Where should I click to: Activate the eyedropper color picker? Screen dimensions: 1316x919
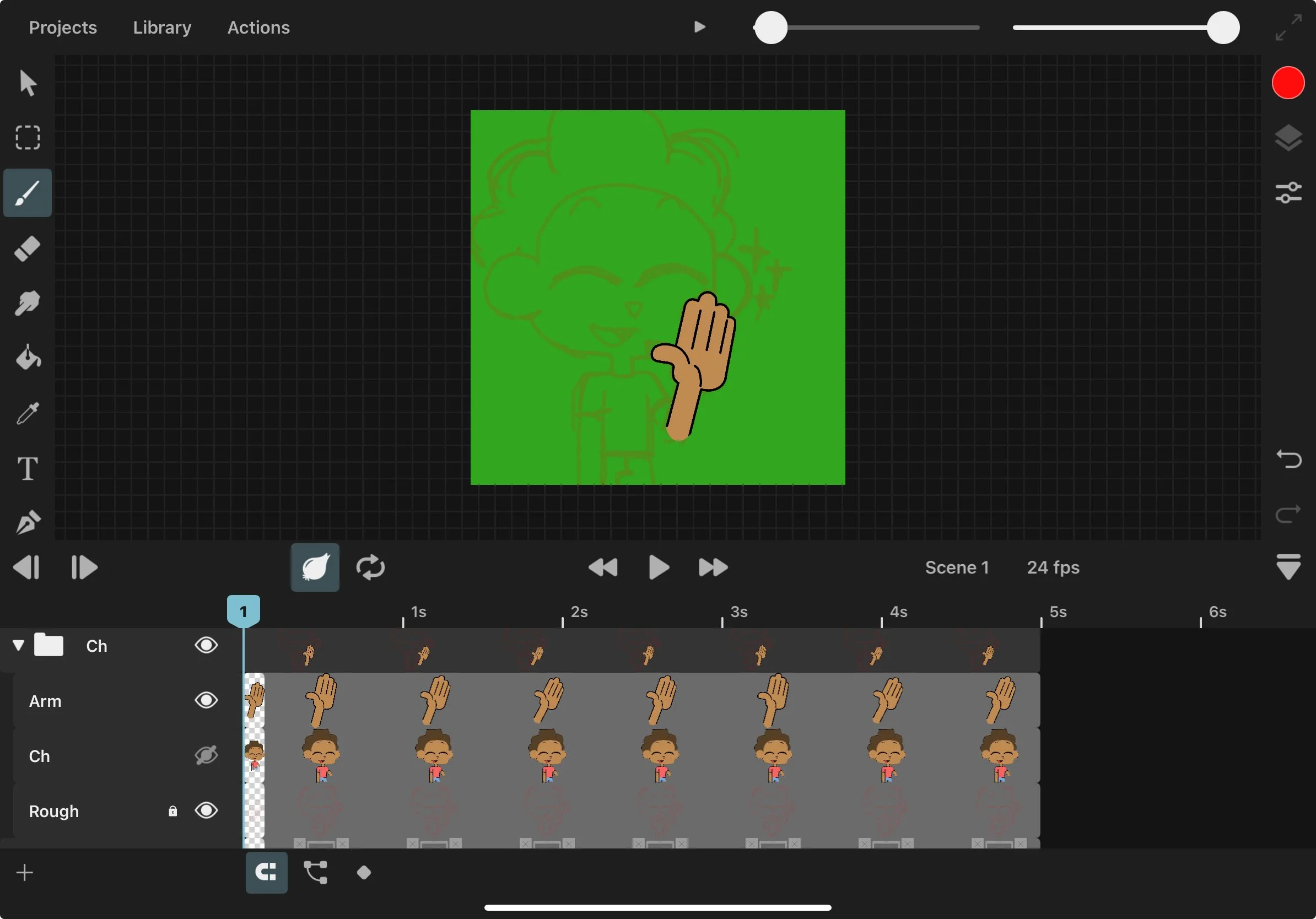(28, 413)
